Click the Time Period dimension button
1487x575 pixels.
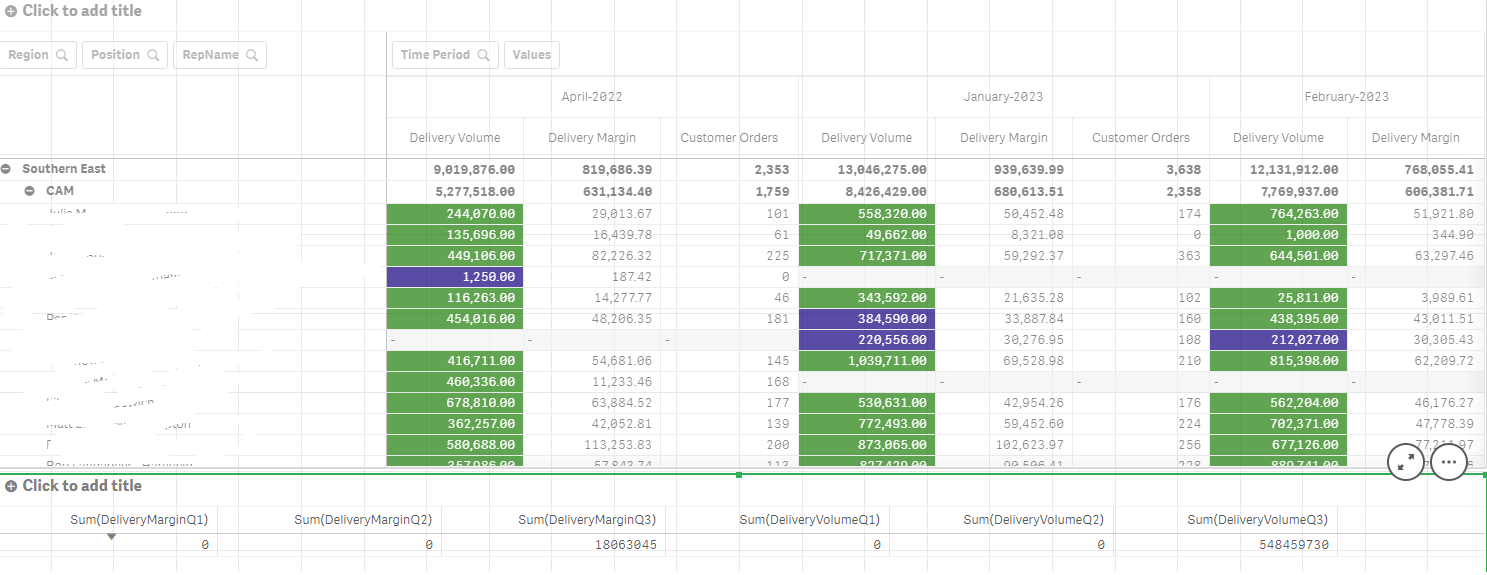(435, 55)
